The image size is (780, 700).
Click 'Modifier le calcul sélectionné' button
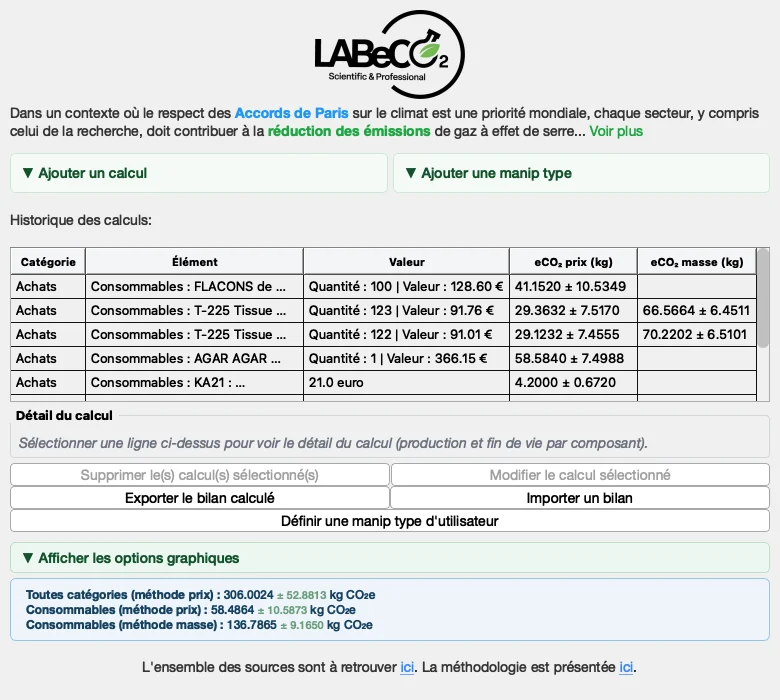coord(580,475)
